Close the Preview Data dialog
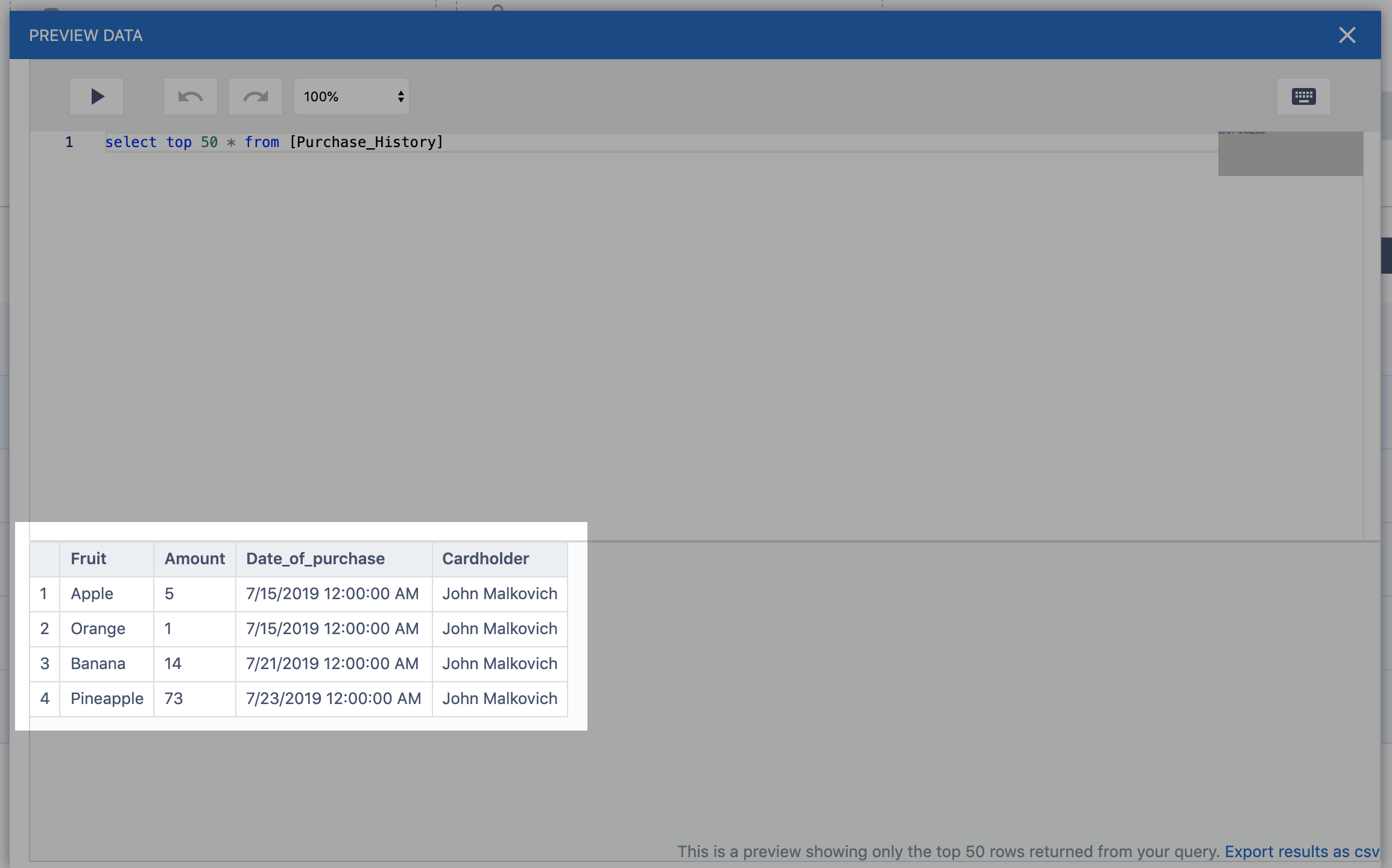 pyautogui.click(x=1347, y=35)
